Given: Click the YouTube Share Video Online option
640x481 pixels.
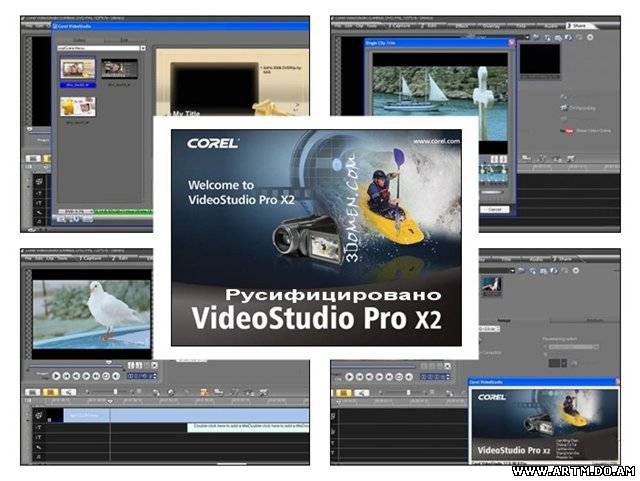Looking at the screenshot, I should point(588,131).
